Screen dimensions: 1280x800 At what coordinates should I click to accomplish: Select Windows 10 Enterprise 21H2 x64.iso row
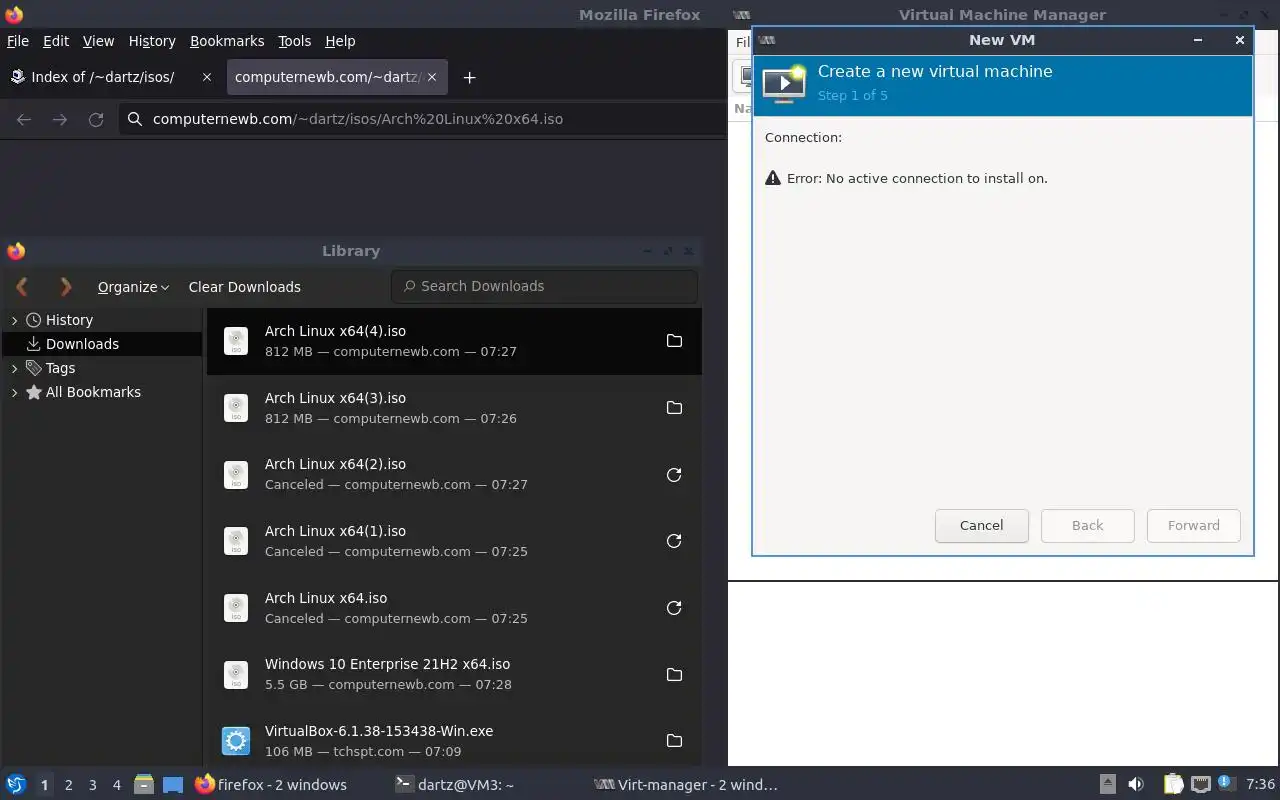[x=454, y=675]
